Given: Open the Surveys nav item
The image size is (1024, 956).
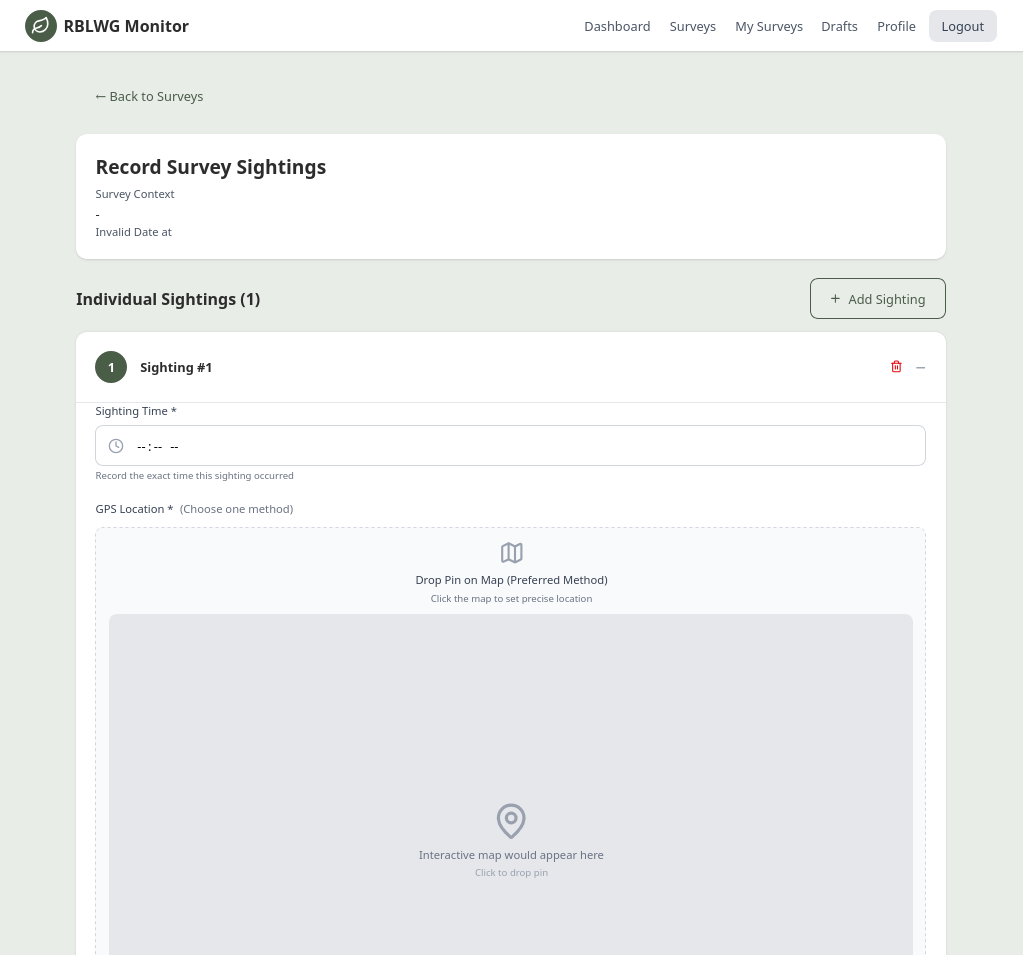Looking at the screenshot, I should (692, 26).
